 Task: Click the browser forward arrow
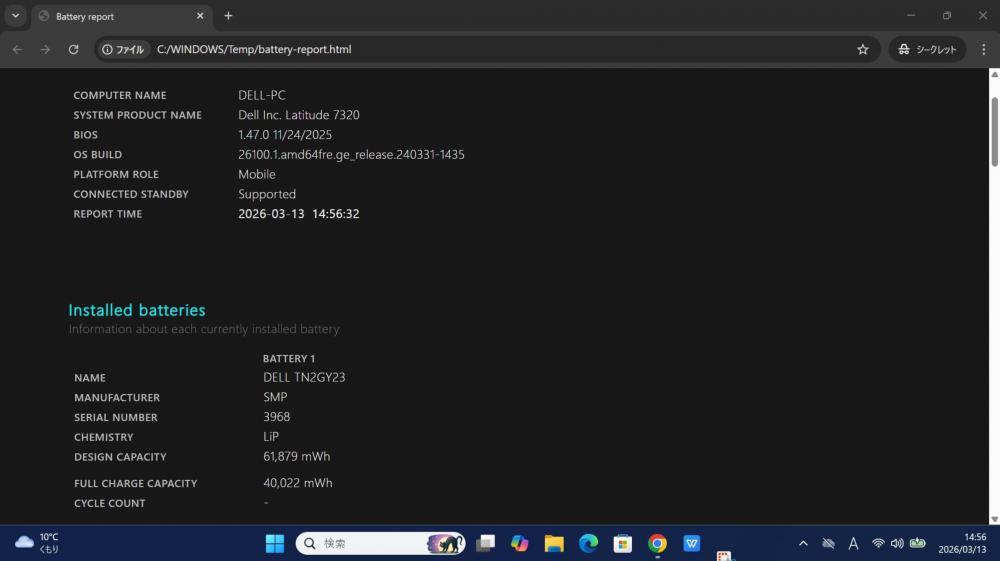(45, 49)
